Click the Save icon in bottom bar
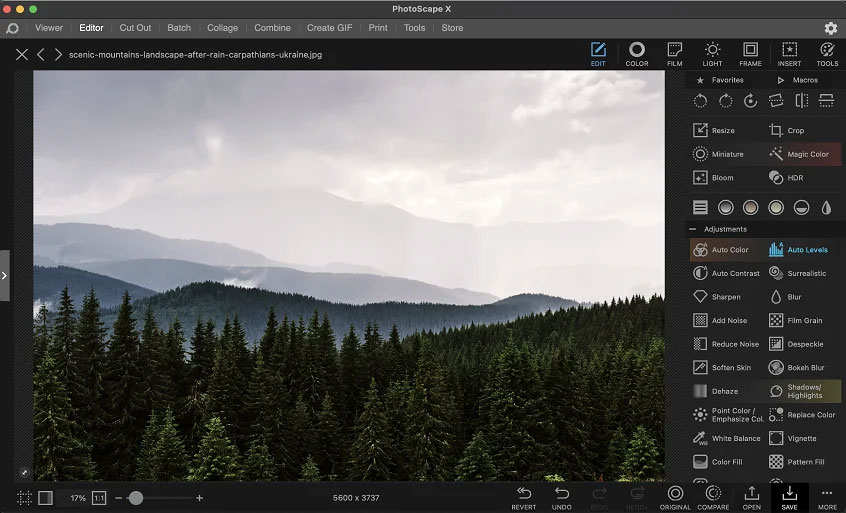The image size is (846, 513). tap(789, 497)
